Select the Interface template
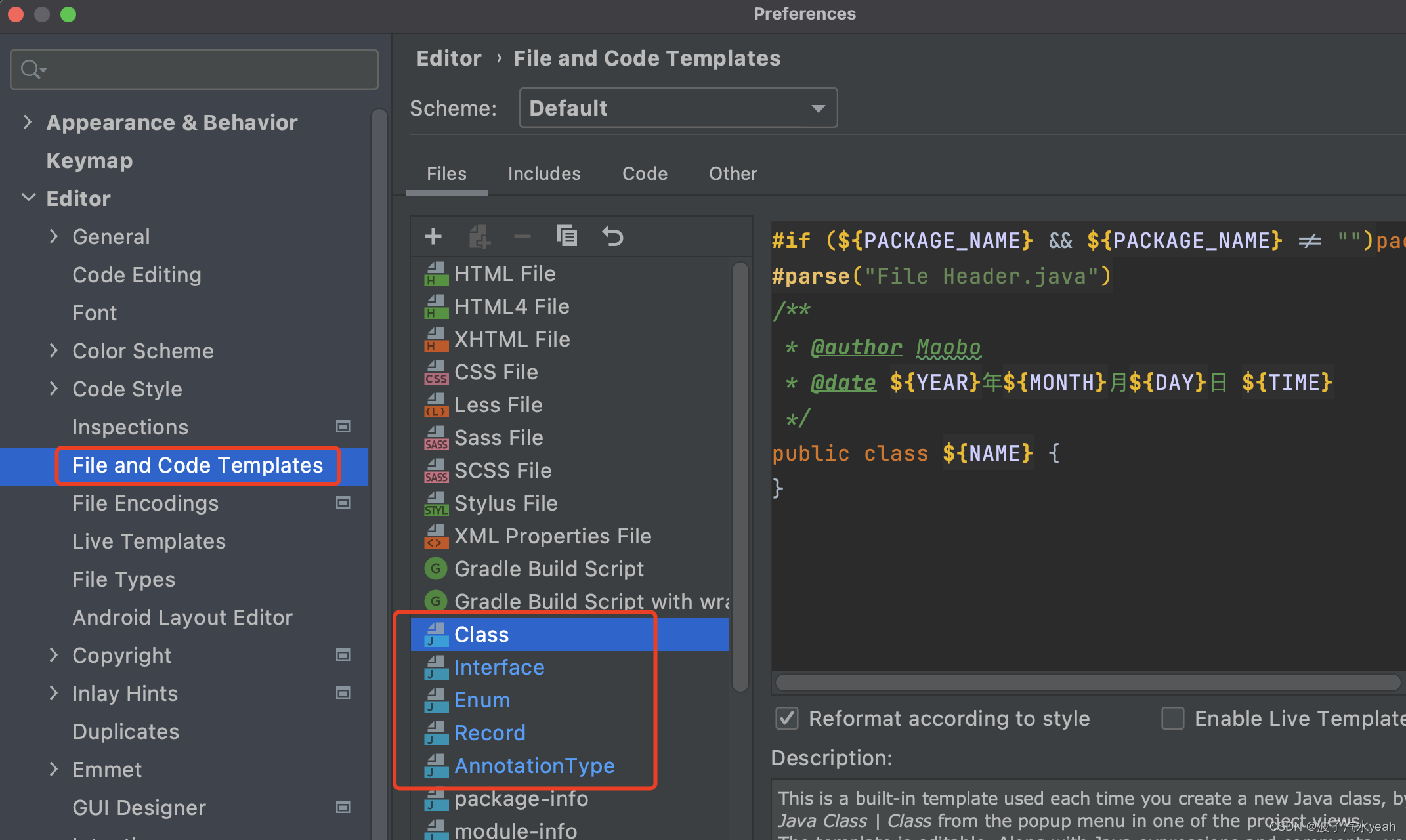The width and height of the screenshot is (1406, 840). coord(499,667)
